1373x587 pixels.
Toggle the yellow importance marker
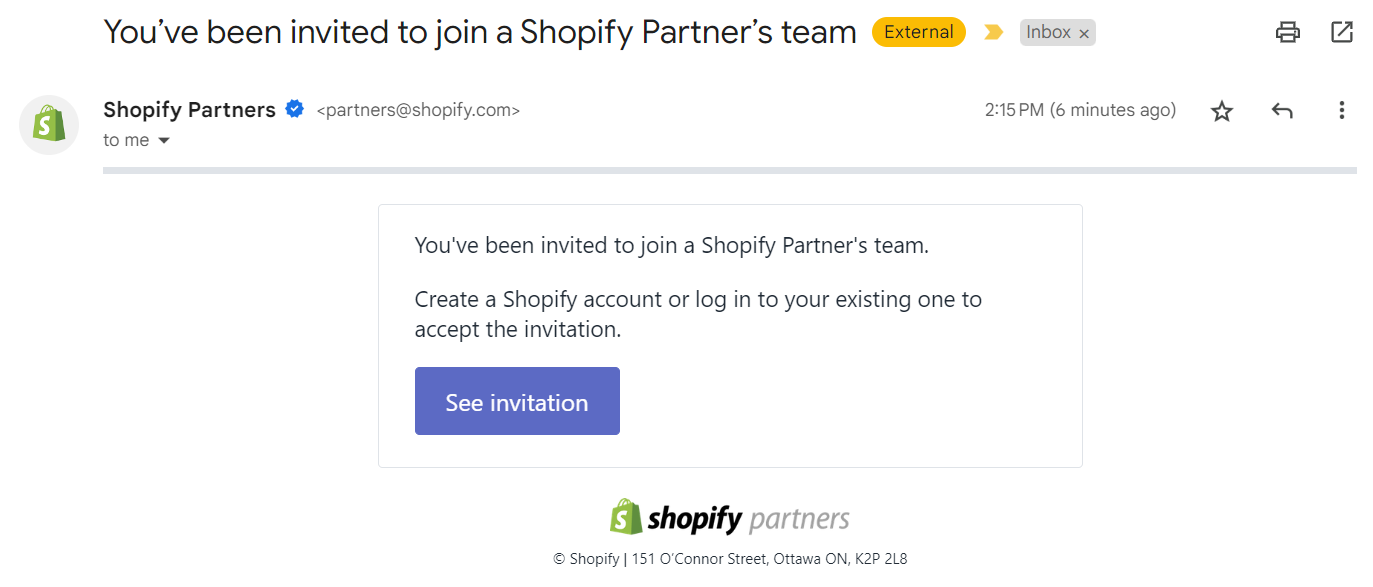[x=993, y=32]
